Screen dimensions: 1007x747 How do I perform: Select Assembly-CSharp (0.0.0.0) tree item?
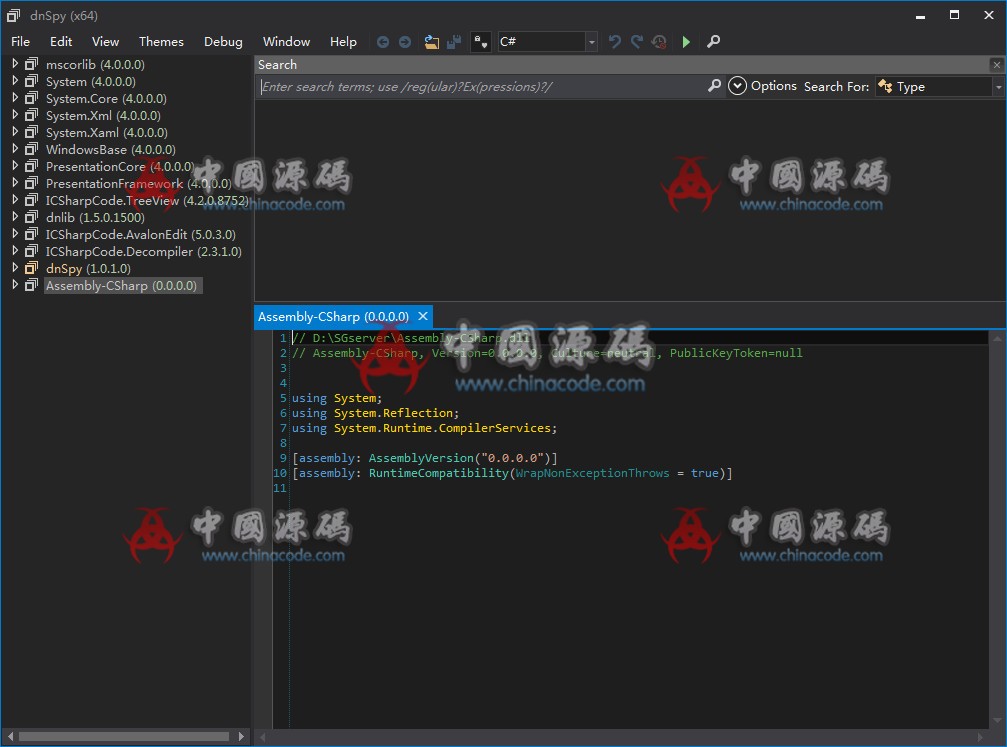(121, 285)
